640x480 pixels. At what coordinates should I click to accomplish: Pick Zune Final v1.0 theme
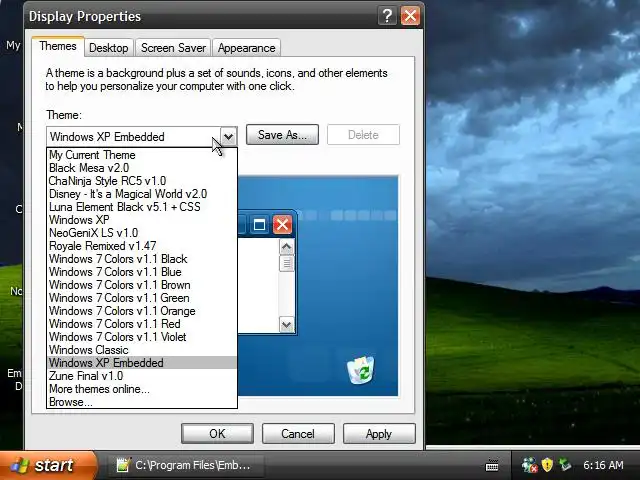point(142,376)
